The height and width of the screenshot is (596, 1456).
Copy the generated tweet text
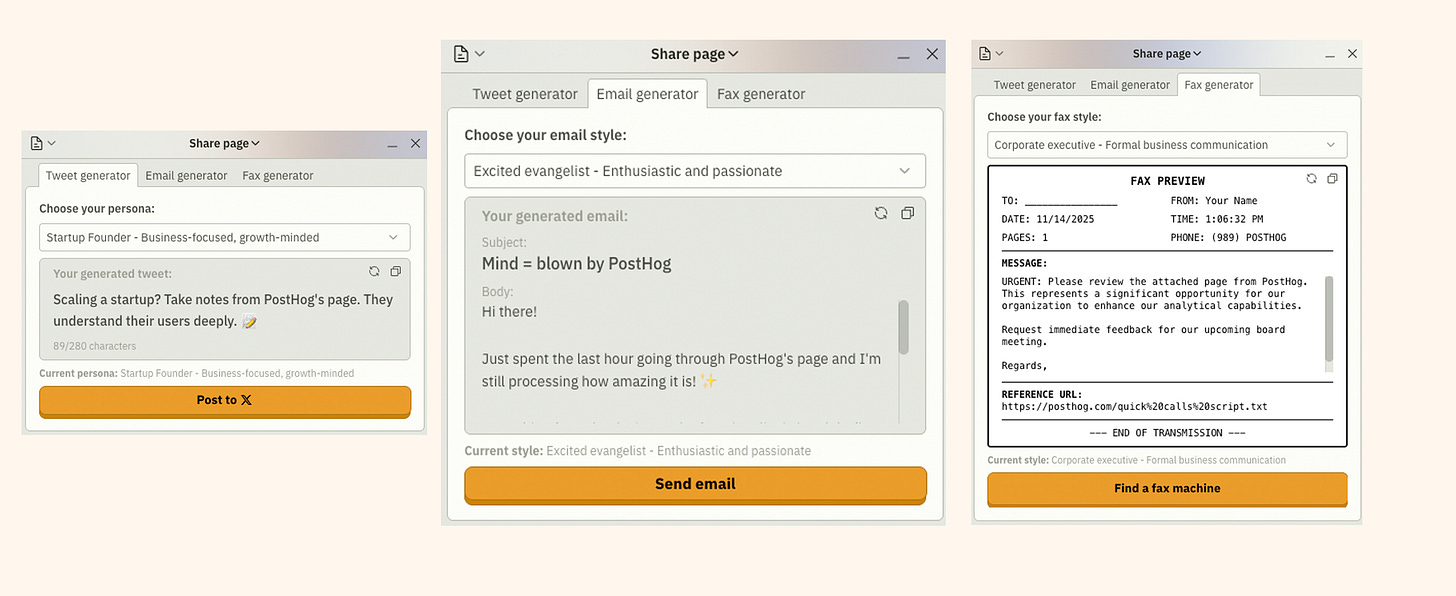tap(396, 271)
